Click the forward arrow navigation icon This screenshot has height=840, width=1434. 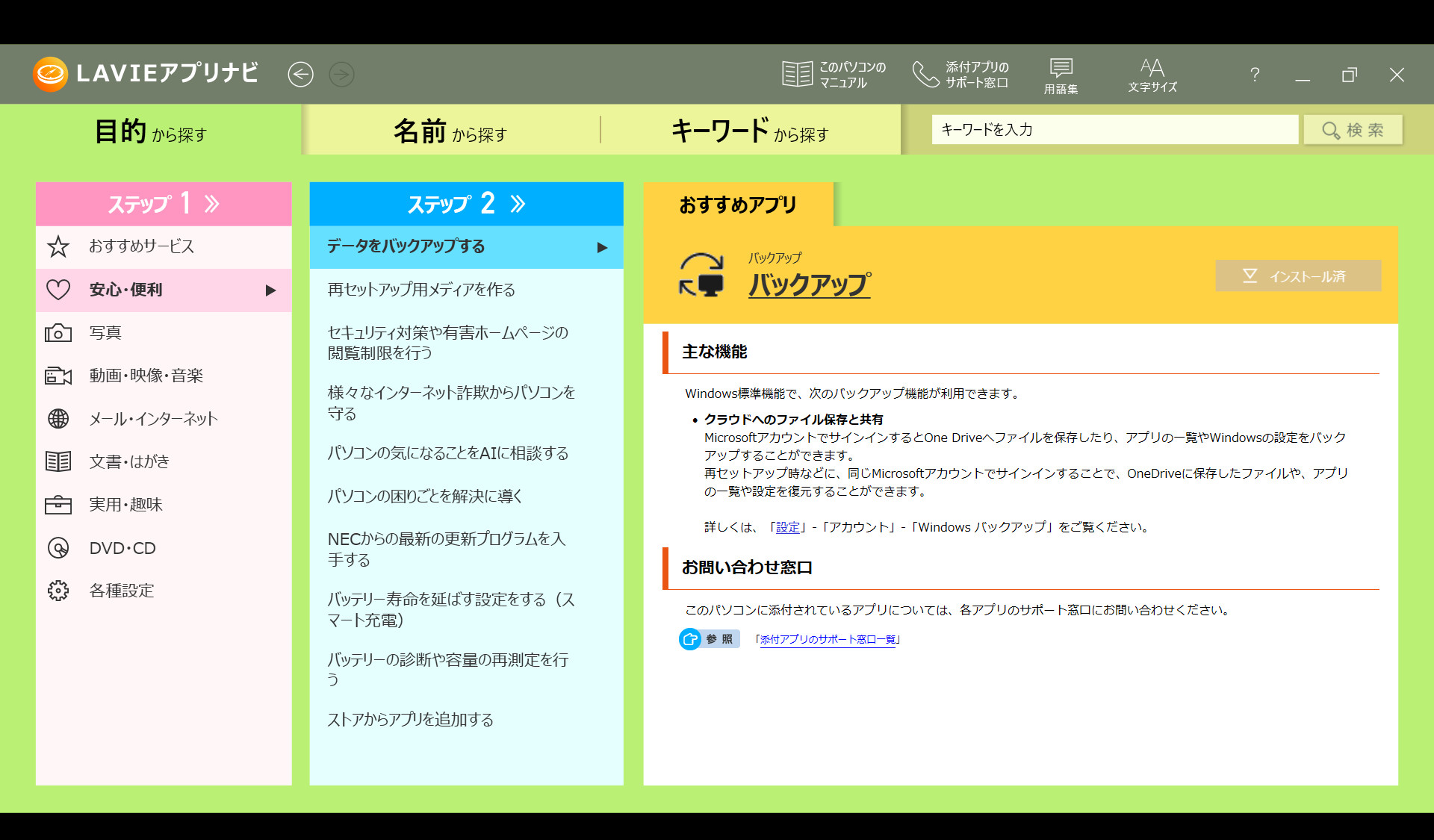point(342,75)
